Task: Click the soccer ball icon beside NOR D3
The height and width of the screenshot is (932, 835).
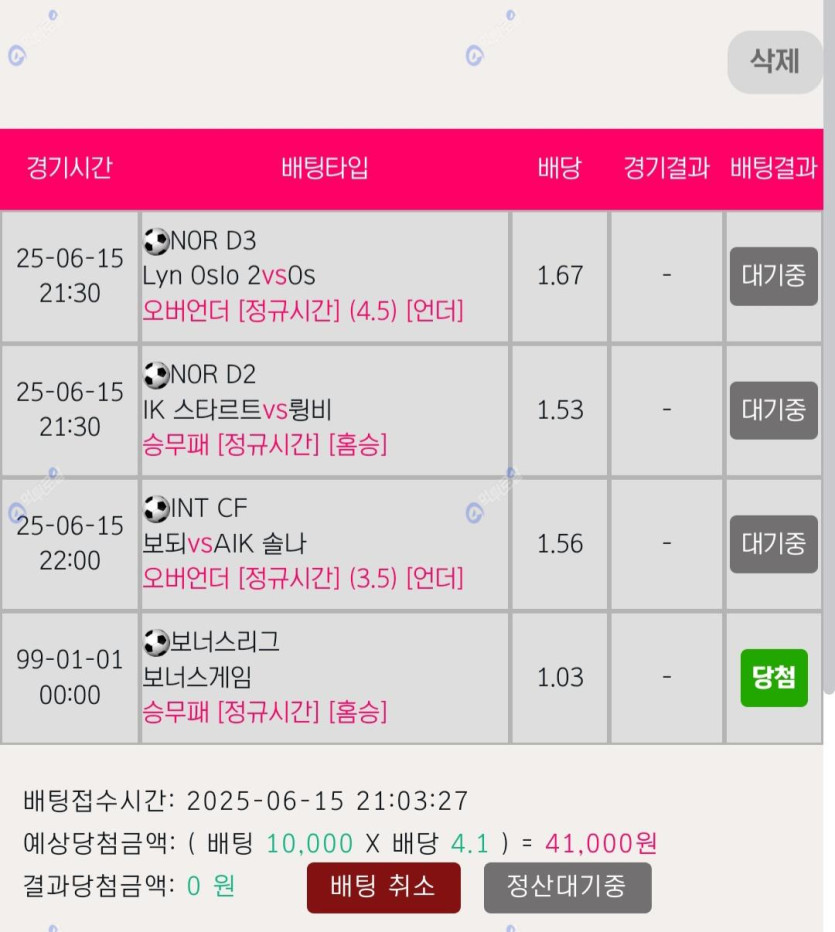Action: (x=156, y=242)
